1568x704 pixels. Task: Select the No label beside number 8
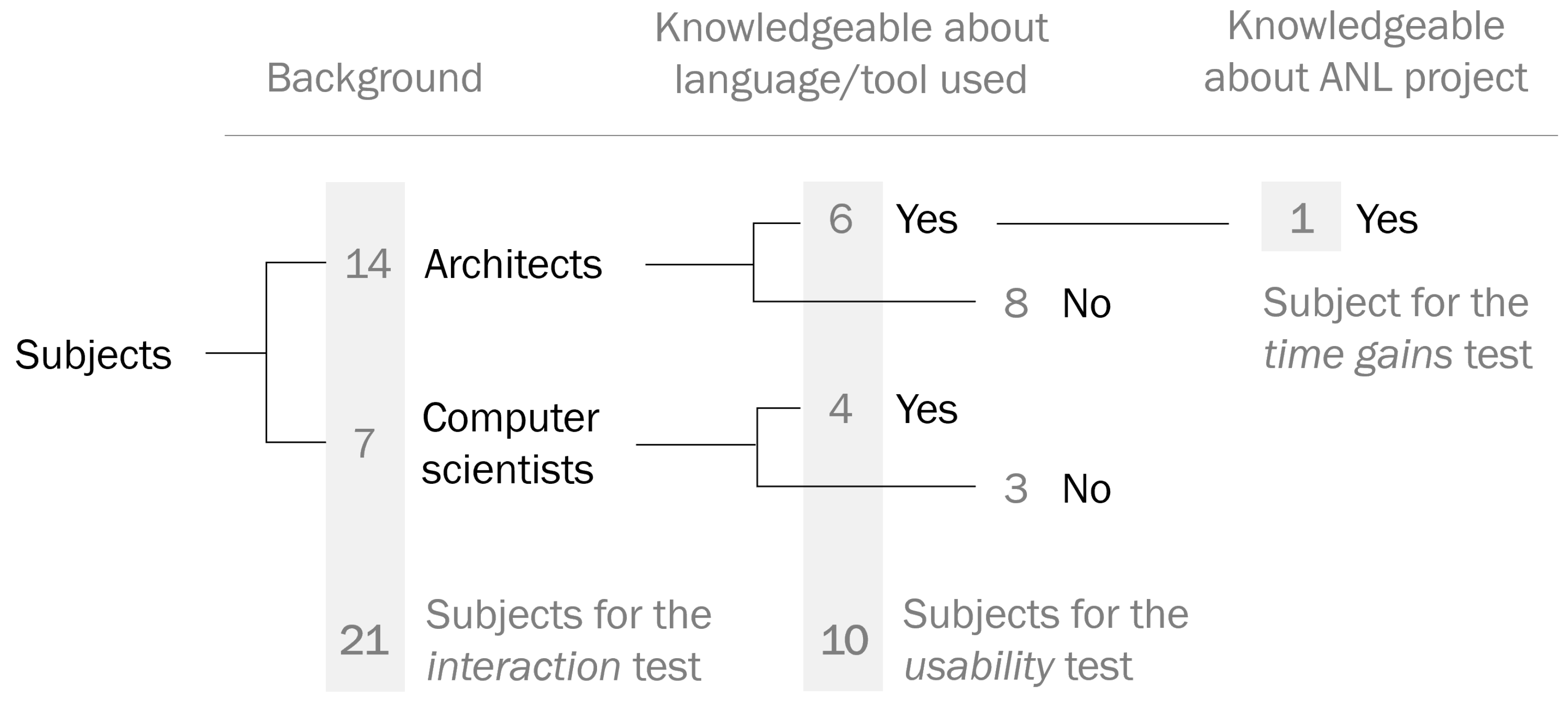1087,303
